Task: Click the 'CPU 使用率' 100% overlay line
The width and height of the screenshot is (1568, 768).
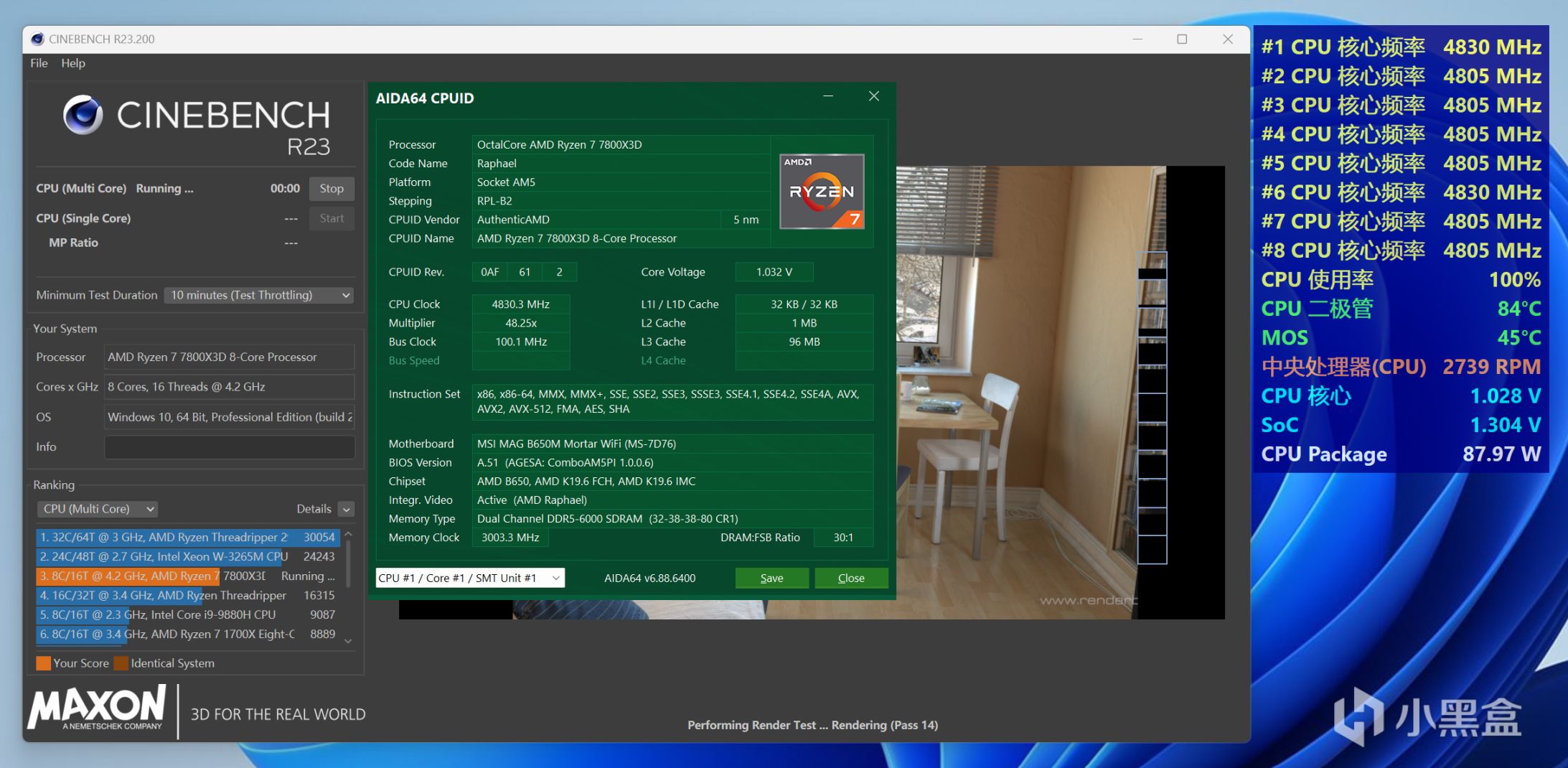Action: tap(1401, 279)
